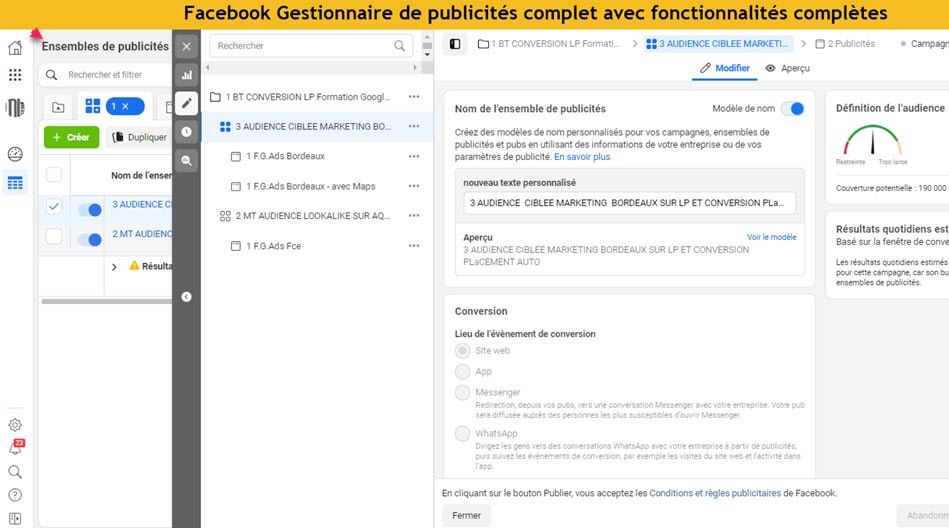Select the ad sets grid tab

[x=93, y=107]
